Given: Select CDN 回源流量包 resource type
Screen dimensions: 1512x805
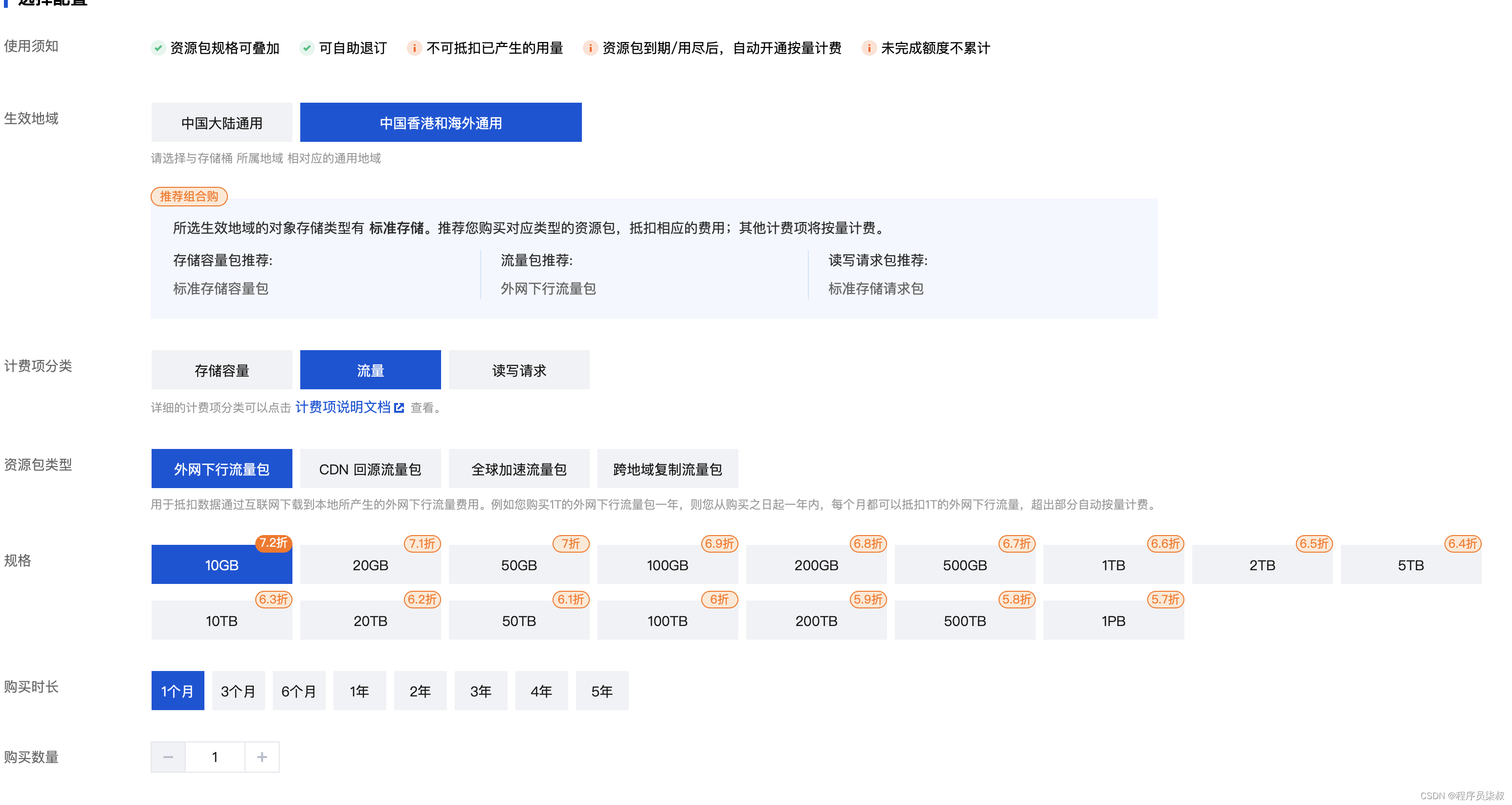Looking at the screenshot, I should point(370,469).
